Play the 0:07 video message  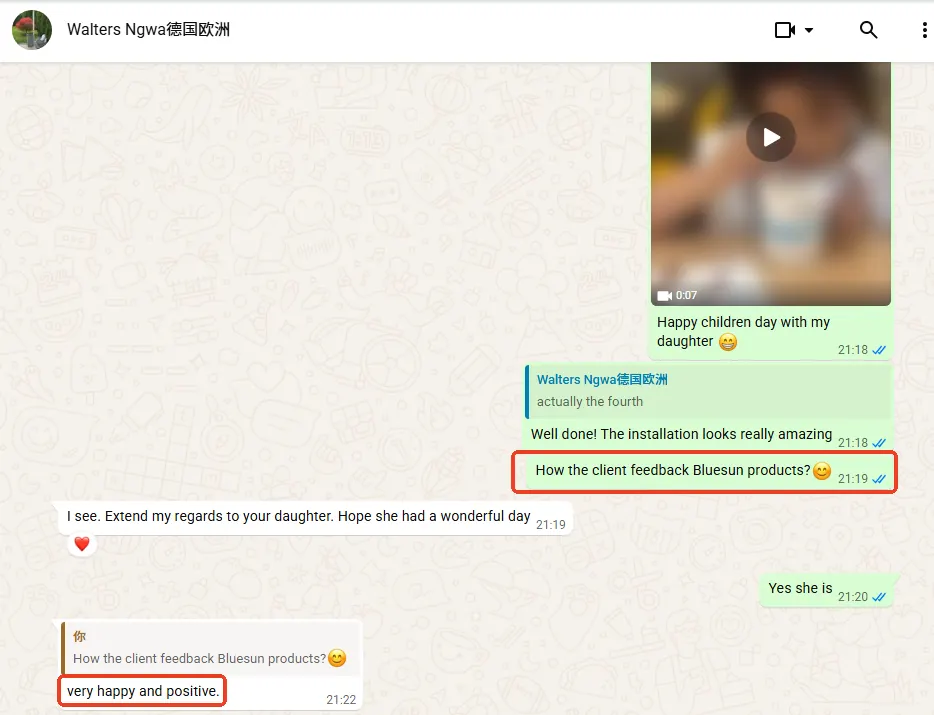(x=771, y=137)
